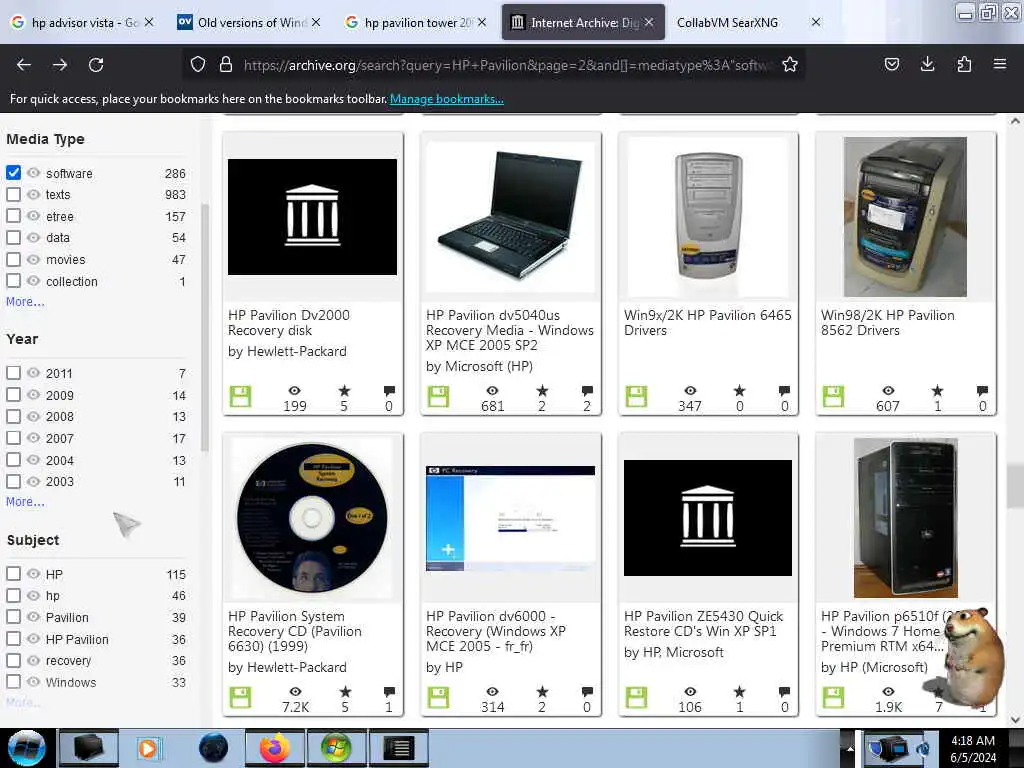Check the recovery subject checkbox
Viewport: 1024px width, 768px height.
[x=13, y=660]
